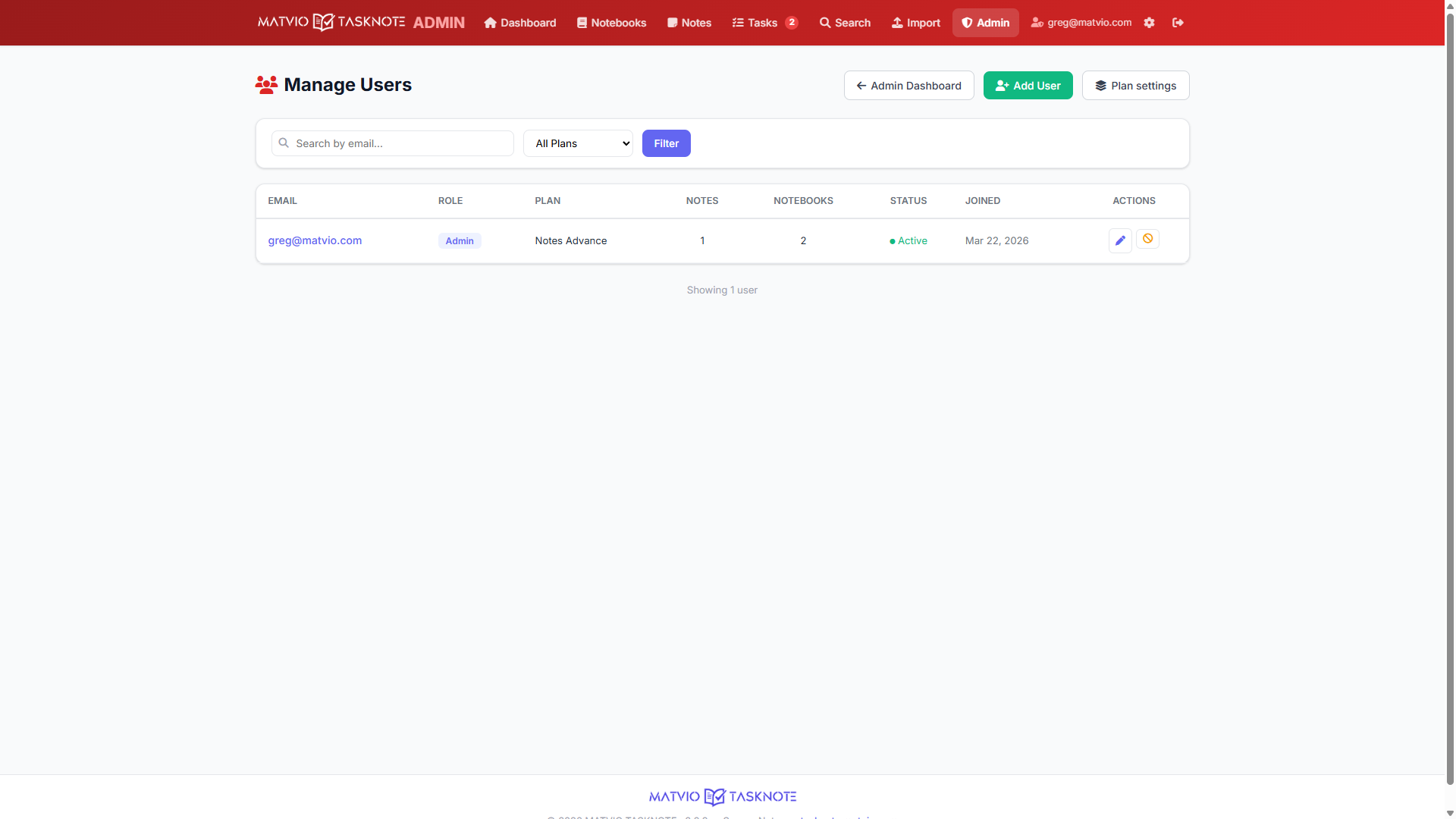Open the Dashboard nav item

[x=520, y=23]
